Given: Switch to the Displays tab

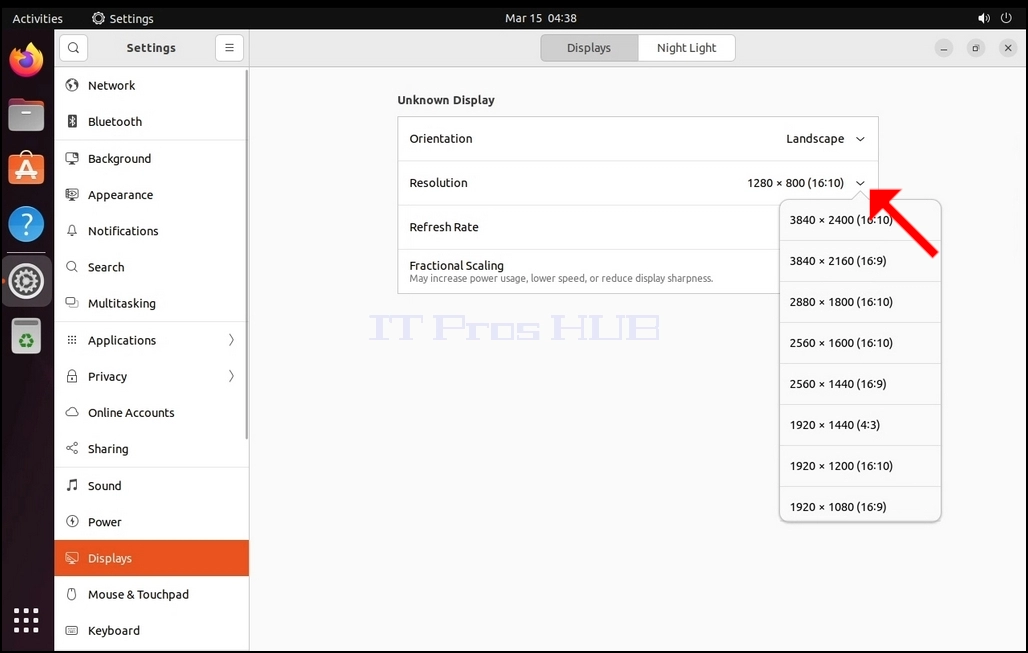Looking at the screenshot, I should point(589,48).
